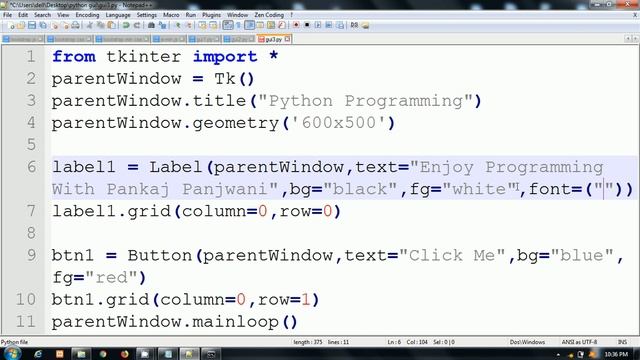
Task: Toggle INS insert mode in the status bar
Action: [622, 342]
